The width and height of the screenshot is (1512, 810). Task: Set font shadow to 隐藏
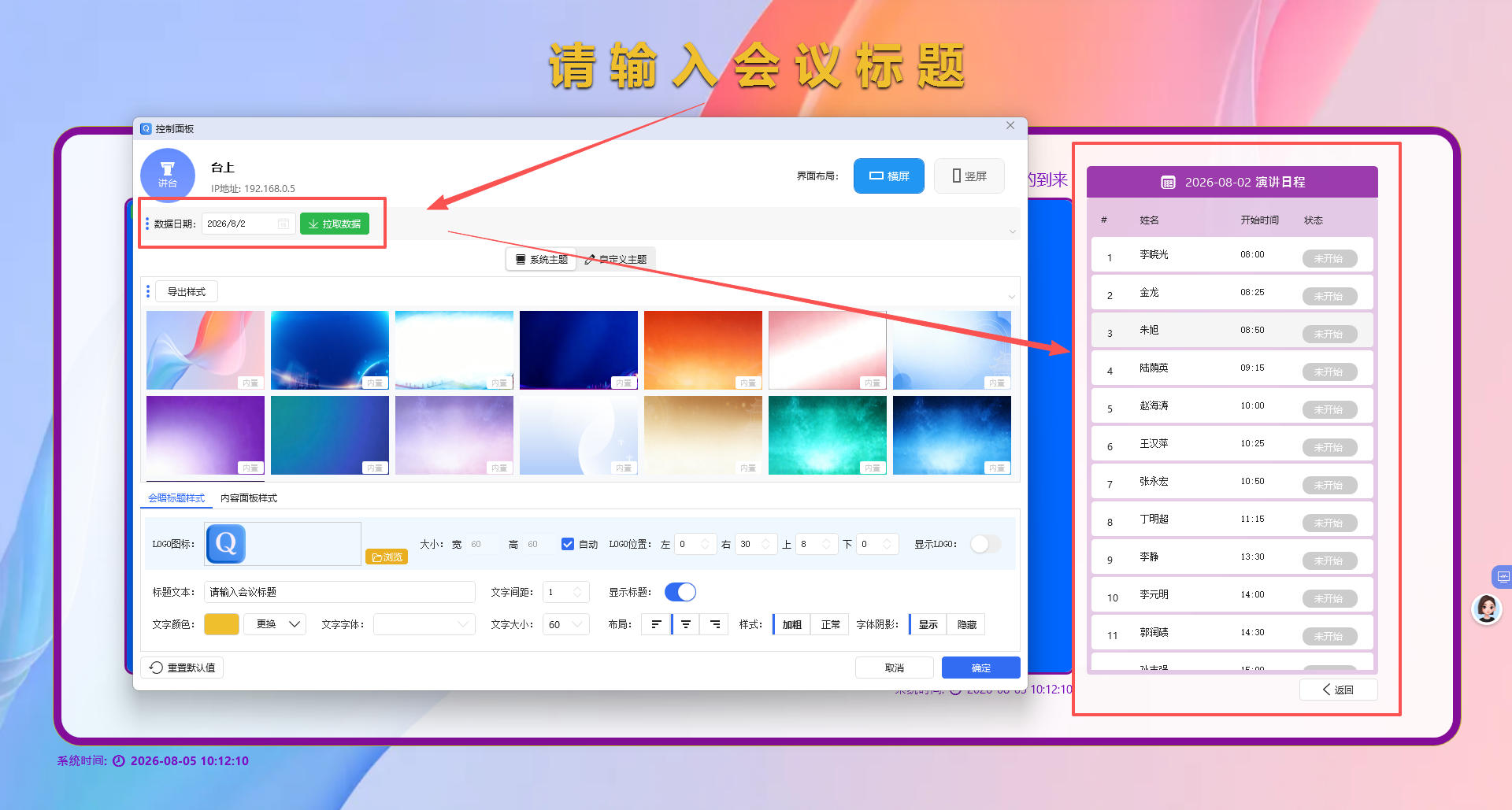pos(966,624)
